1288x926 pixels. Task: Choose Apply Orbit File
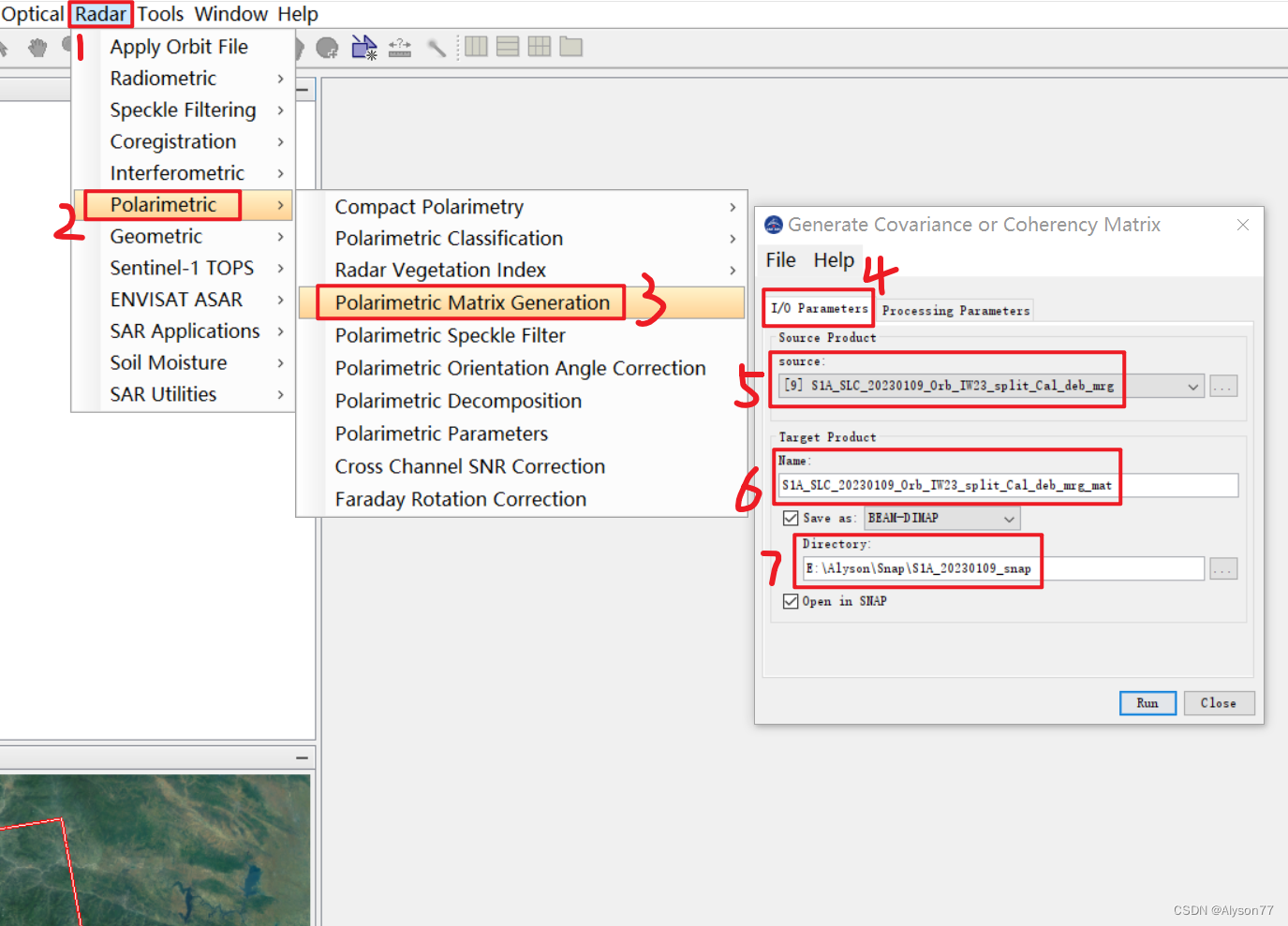click(183, 47)
